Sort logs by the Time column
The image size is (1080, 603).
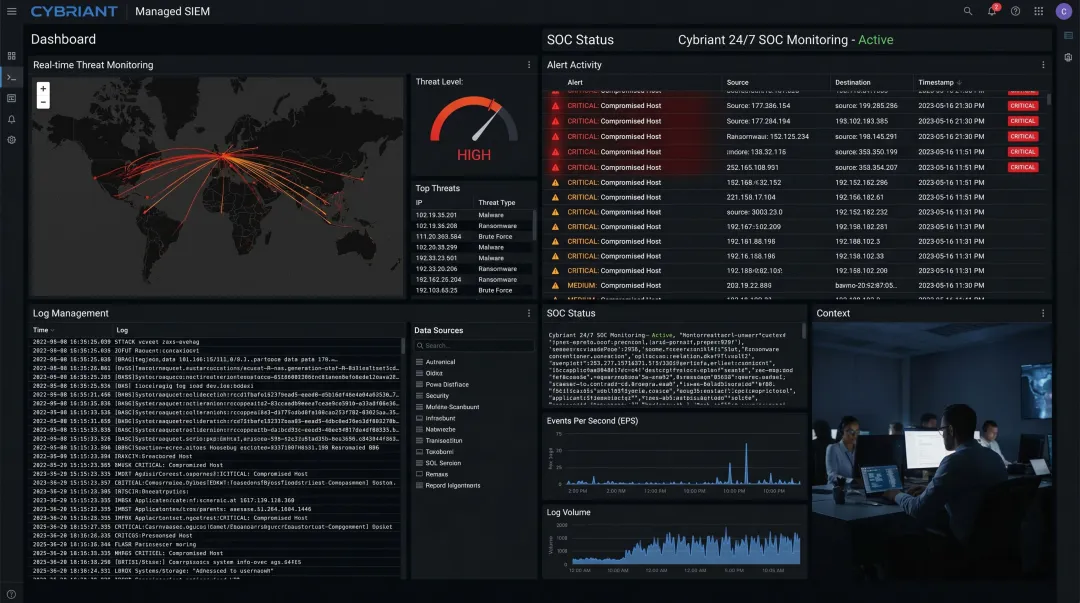pyautogui.click(x=41, y=330)
